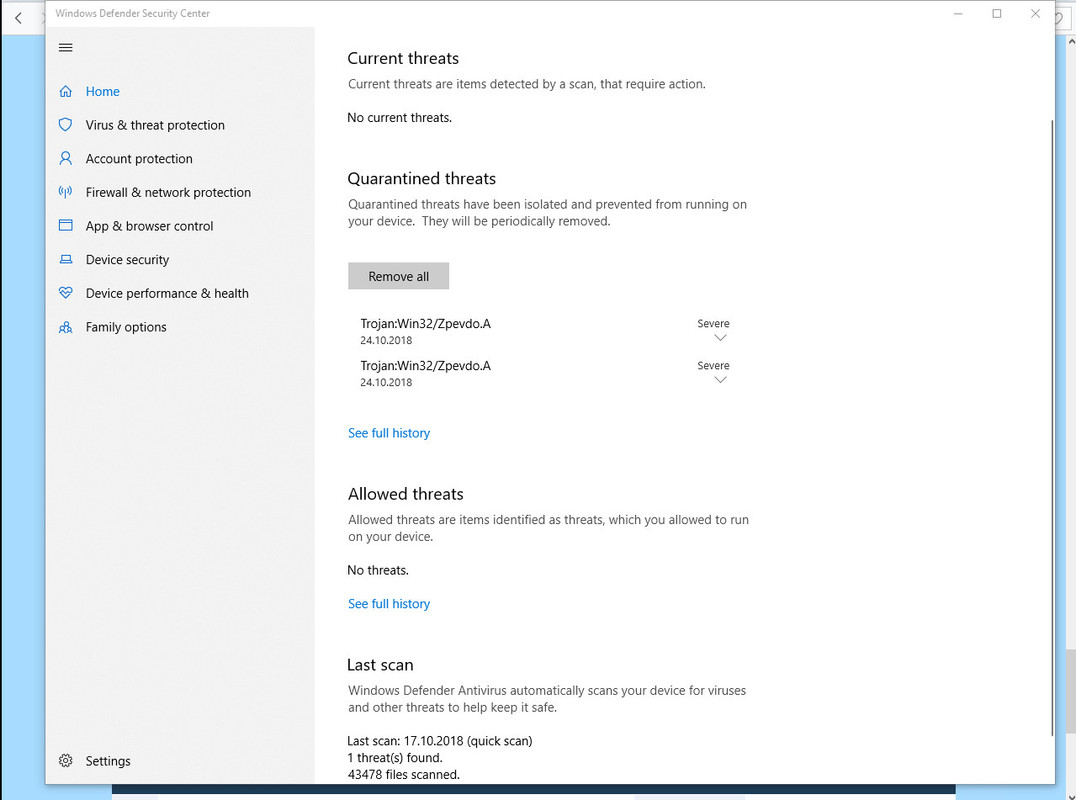Open See full history under Quarantined threats
Viewport: 1076px width, 800px height.
pyautogui.click(x=389, y=433)
